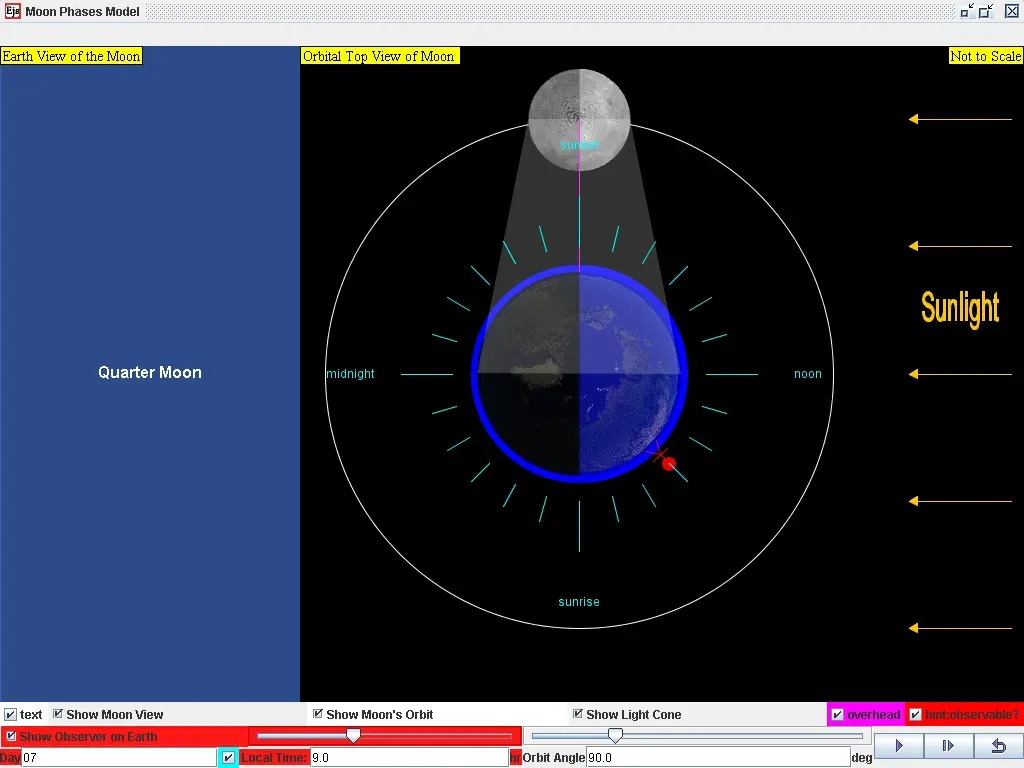Click the reset simulation button
Screen dimensions: 1024x768
pyautogui.click(x=997, y=746)
